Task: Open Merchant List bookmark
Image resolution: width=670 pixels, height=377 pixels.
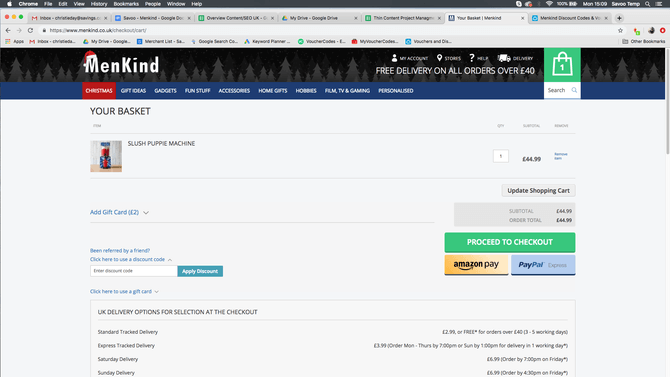Action: click(161, 41)
